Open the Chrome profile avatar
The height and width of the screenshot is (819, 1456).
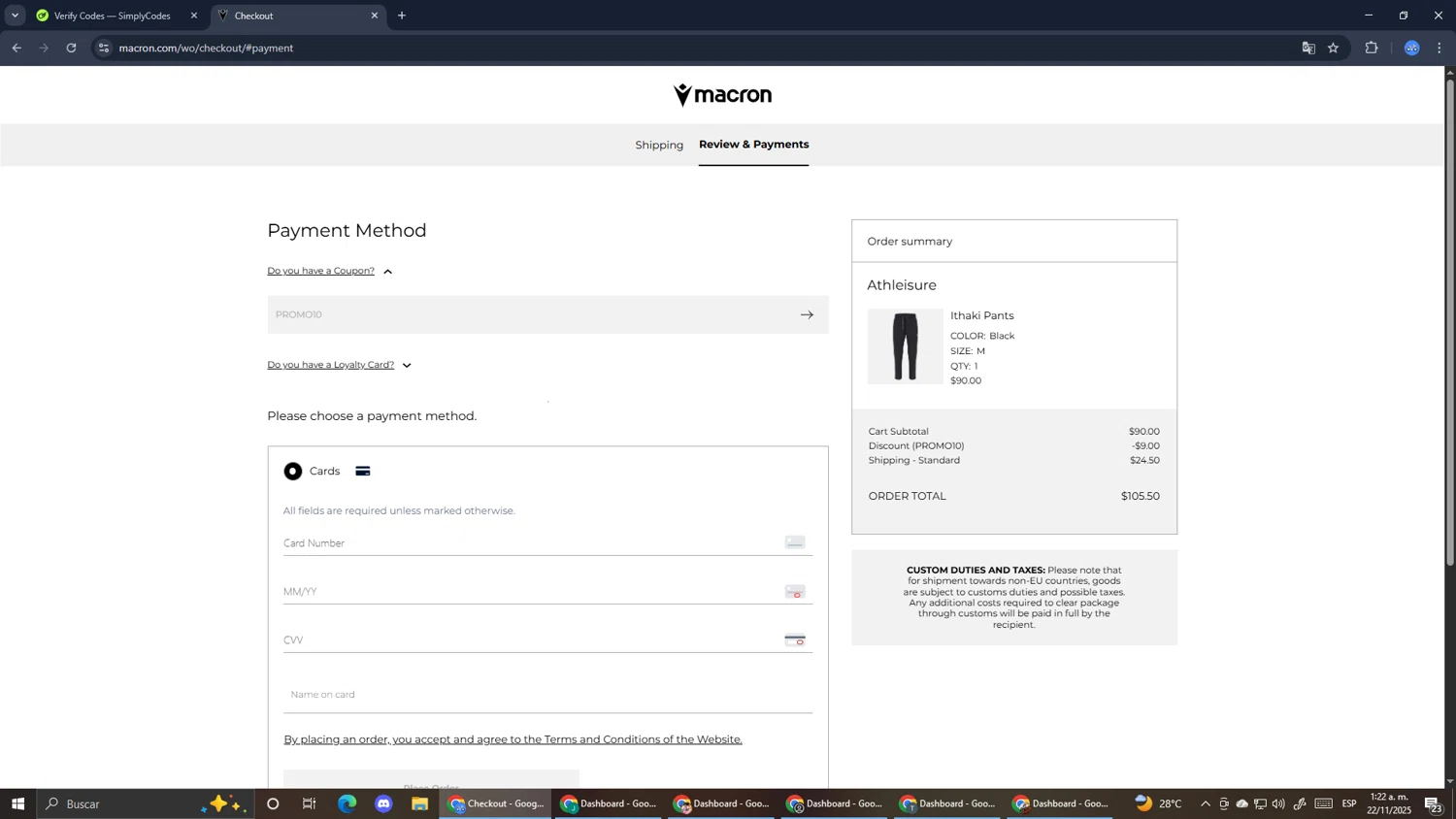pos(1412,48)
